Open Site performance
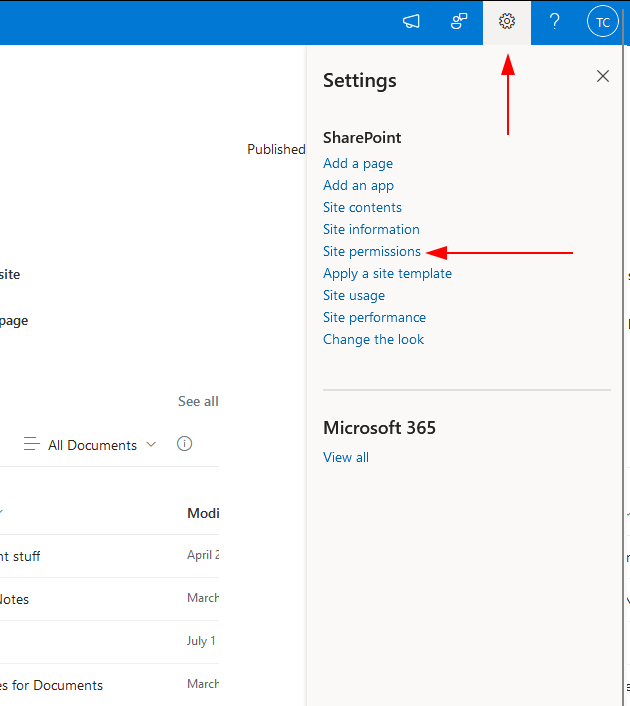This screenshot has height=706, width=630. point(374,318)
